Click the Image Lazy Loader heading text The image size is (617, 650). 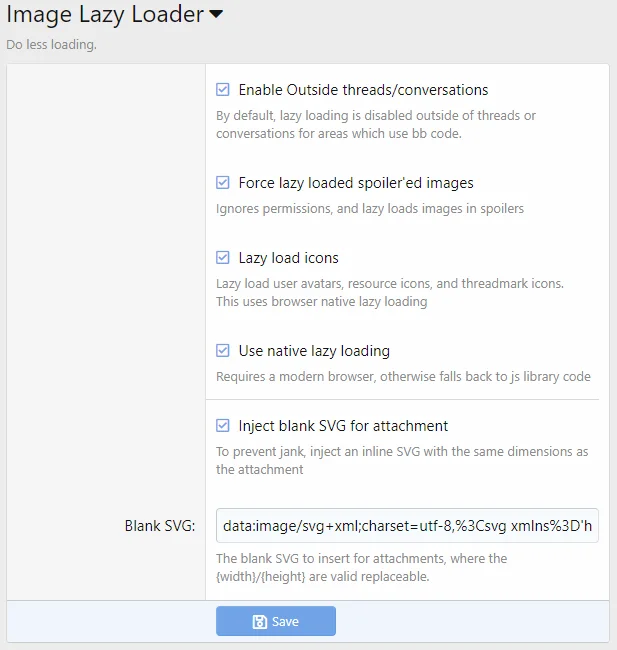click(x=104, y=15)
